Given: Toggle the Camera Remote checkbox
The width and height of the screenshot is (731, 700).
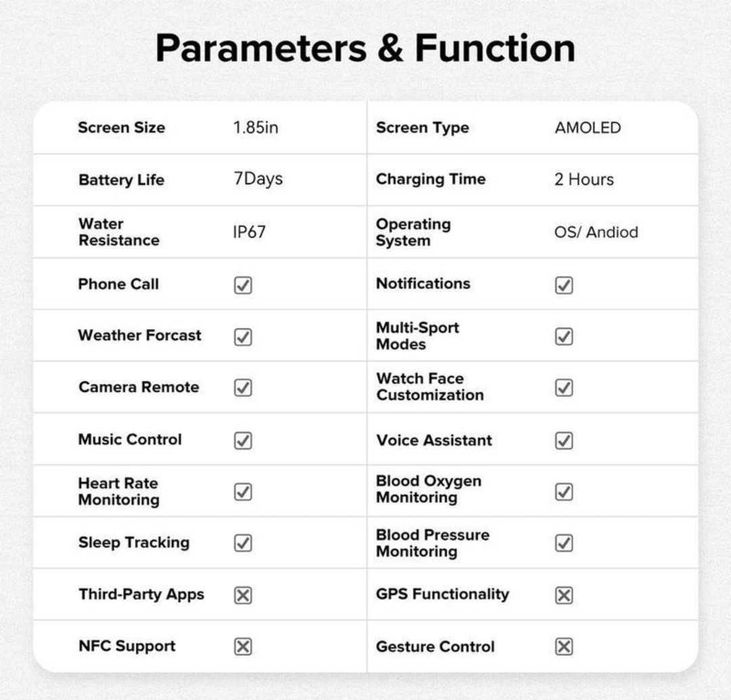Looking at the screenshot, I should click(243, 388).
